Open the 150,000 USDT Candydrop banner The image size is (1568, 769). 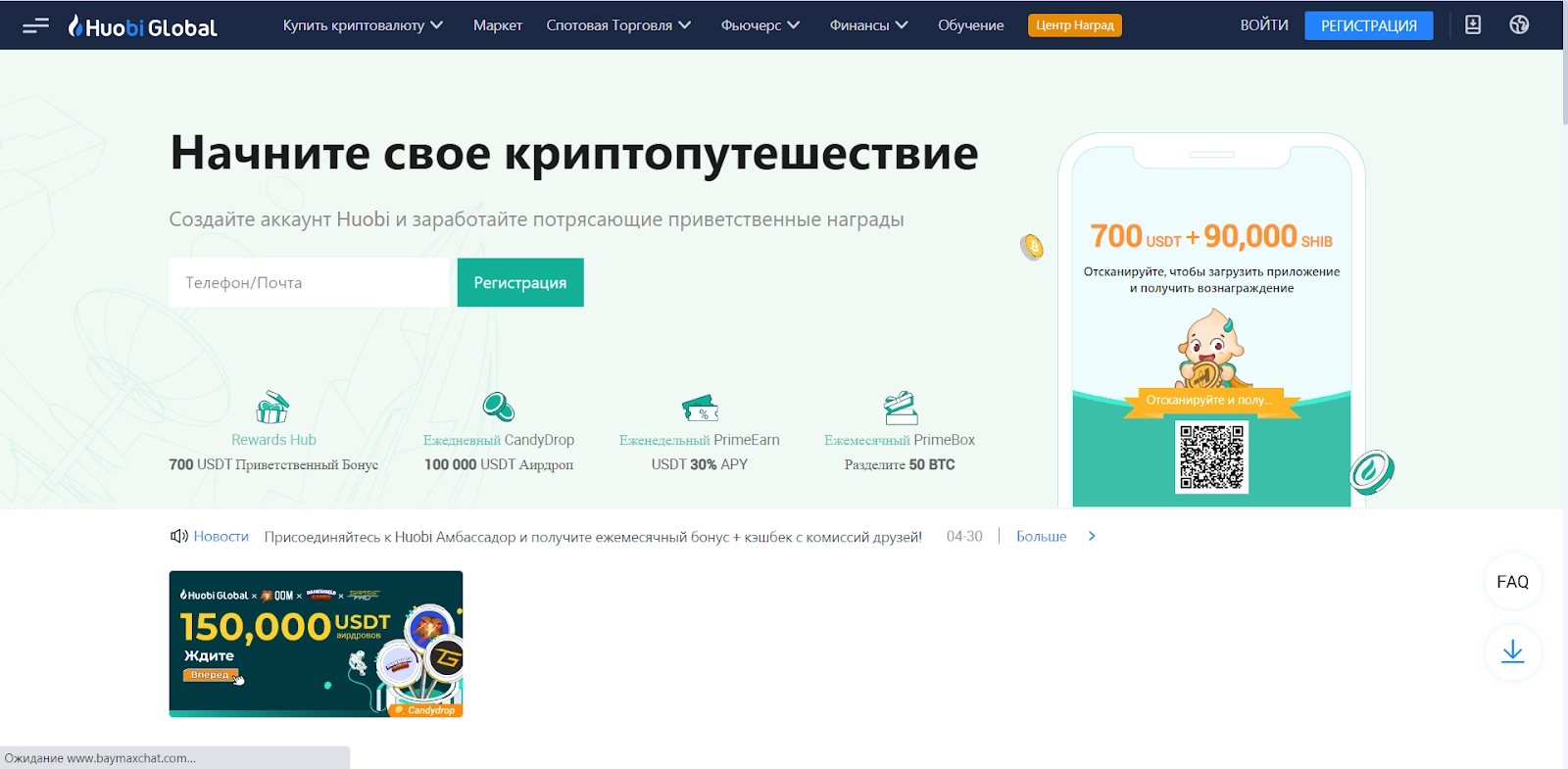tap(316, 644)
